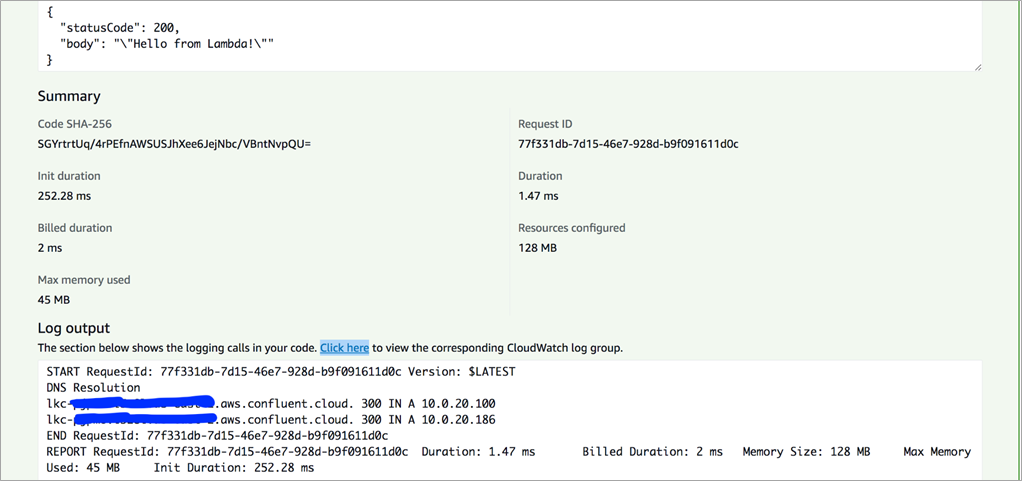This screenshot has height=481, width=1022.
Task: Select the Code SHA-256 hash value
Action: tap(174, 144)
